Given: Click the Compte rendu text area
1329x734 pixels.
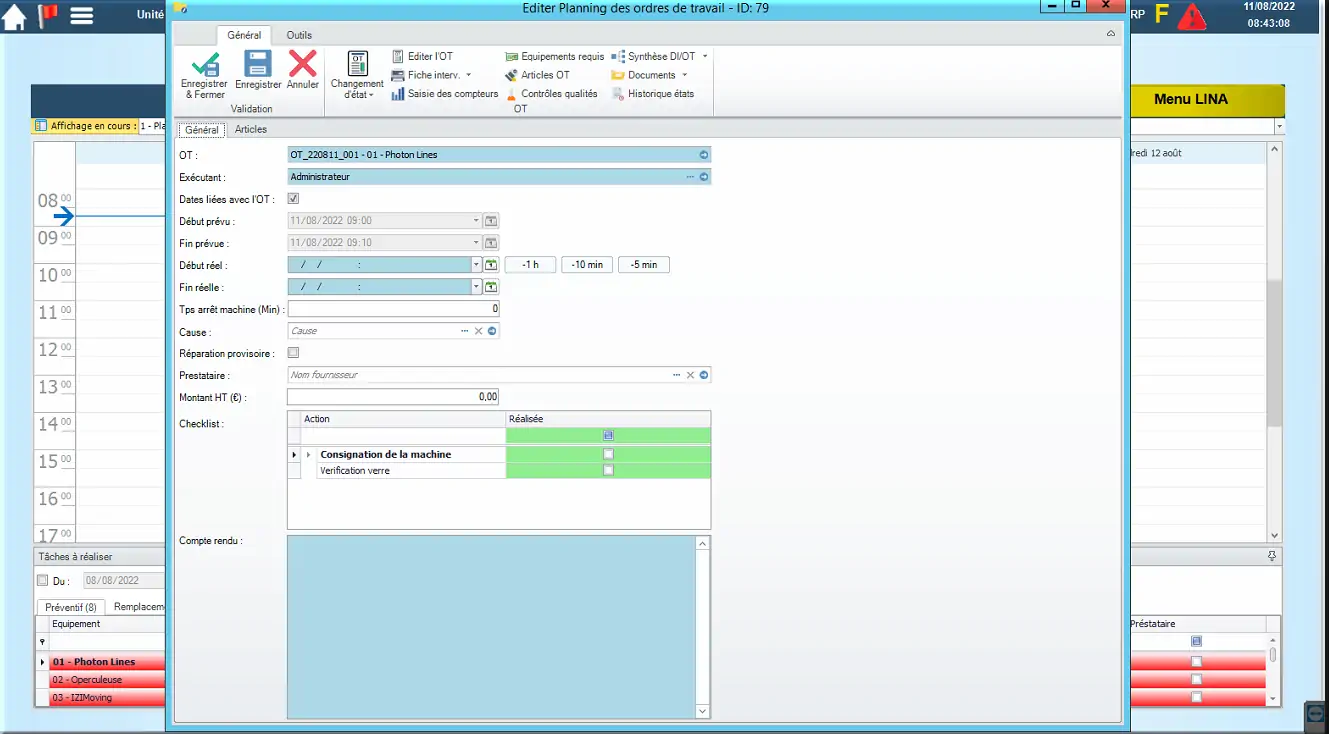Looking at the screenshot, I should 491,627.
